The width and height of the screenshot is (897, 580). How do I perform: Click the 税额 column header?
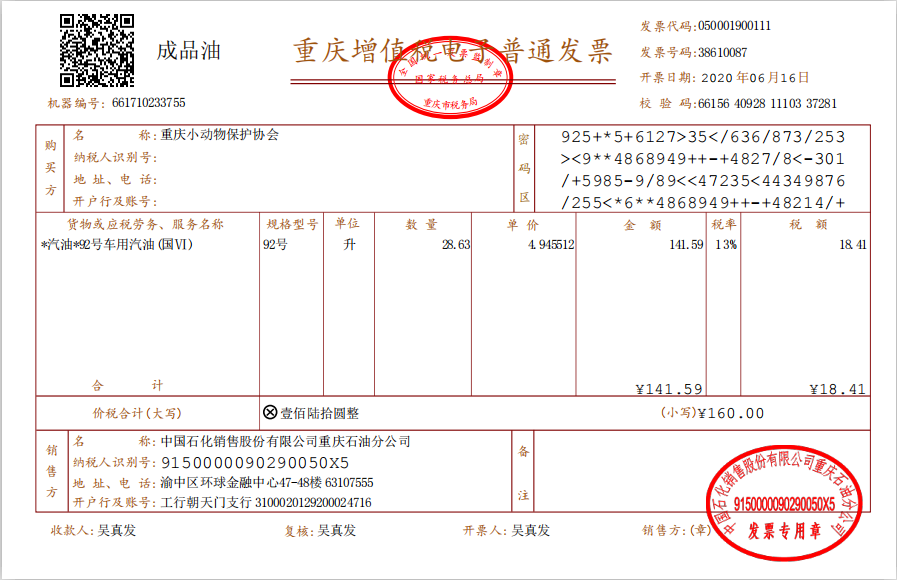[x=808, y=224]
